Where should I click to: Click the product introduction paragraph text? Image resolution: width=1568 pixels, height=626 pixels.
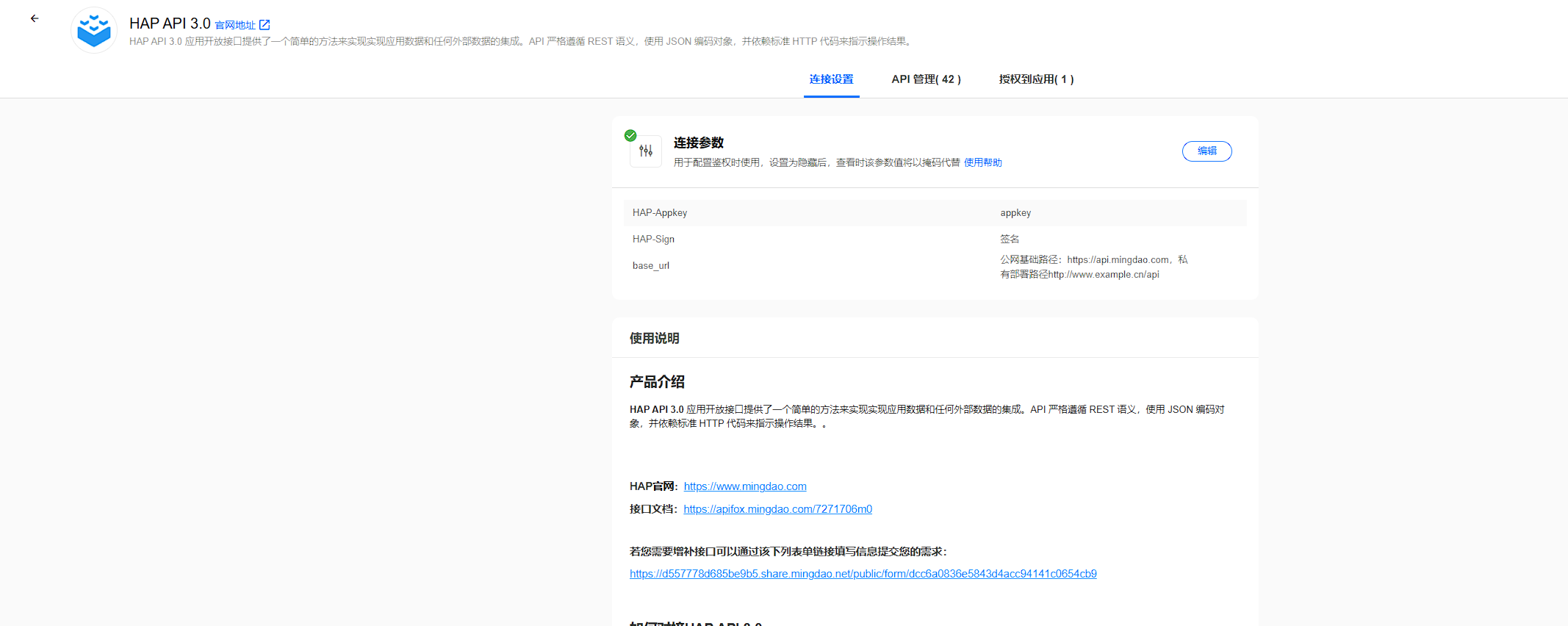(927, 417)
